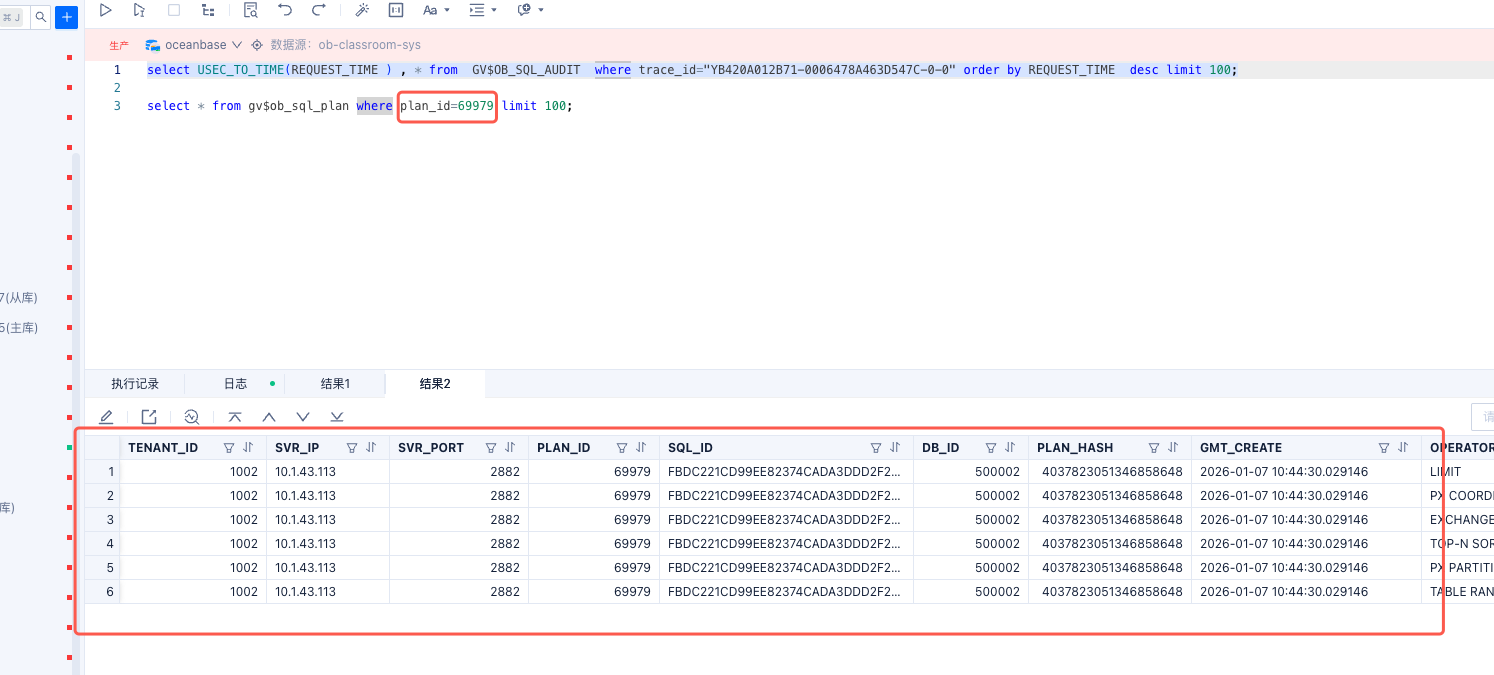Click the edit pencil icon above results

tap(106, 417)
